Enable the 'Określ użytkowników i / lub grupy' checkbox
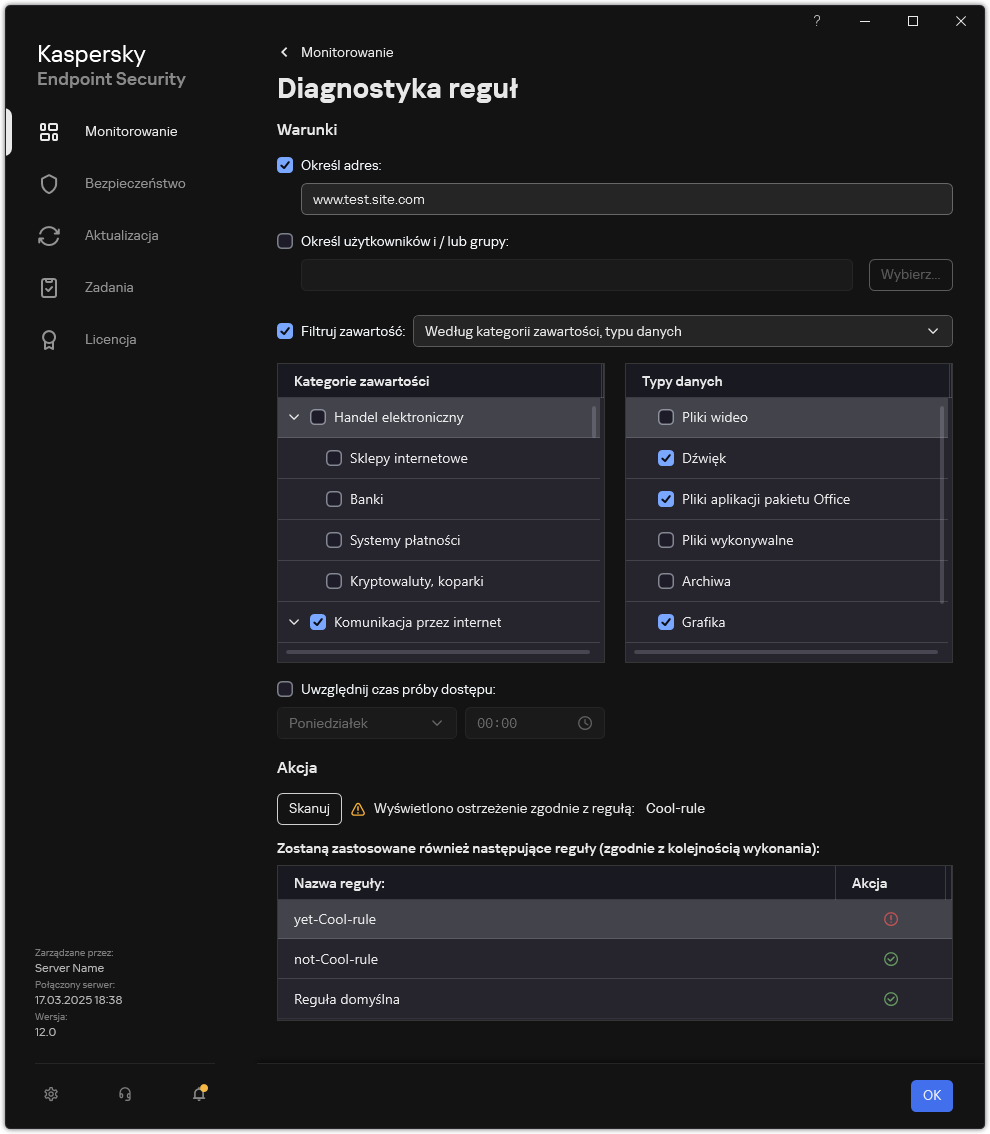This screenshot has width=990, height=1134. [x=285, y=241]
